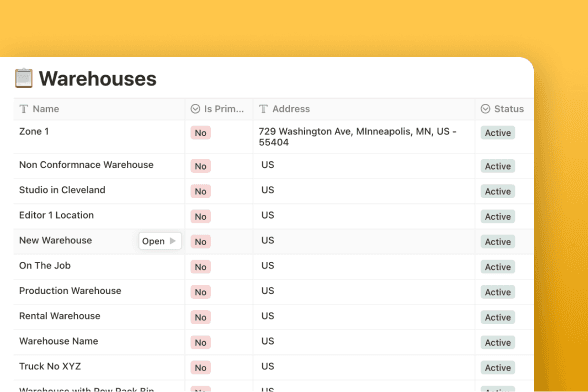
Task: Click the No tag for Truck No XYZ
Action: pos(201,368)
